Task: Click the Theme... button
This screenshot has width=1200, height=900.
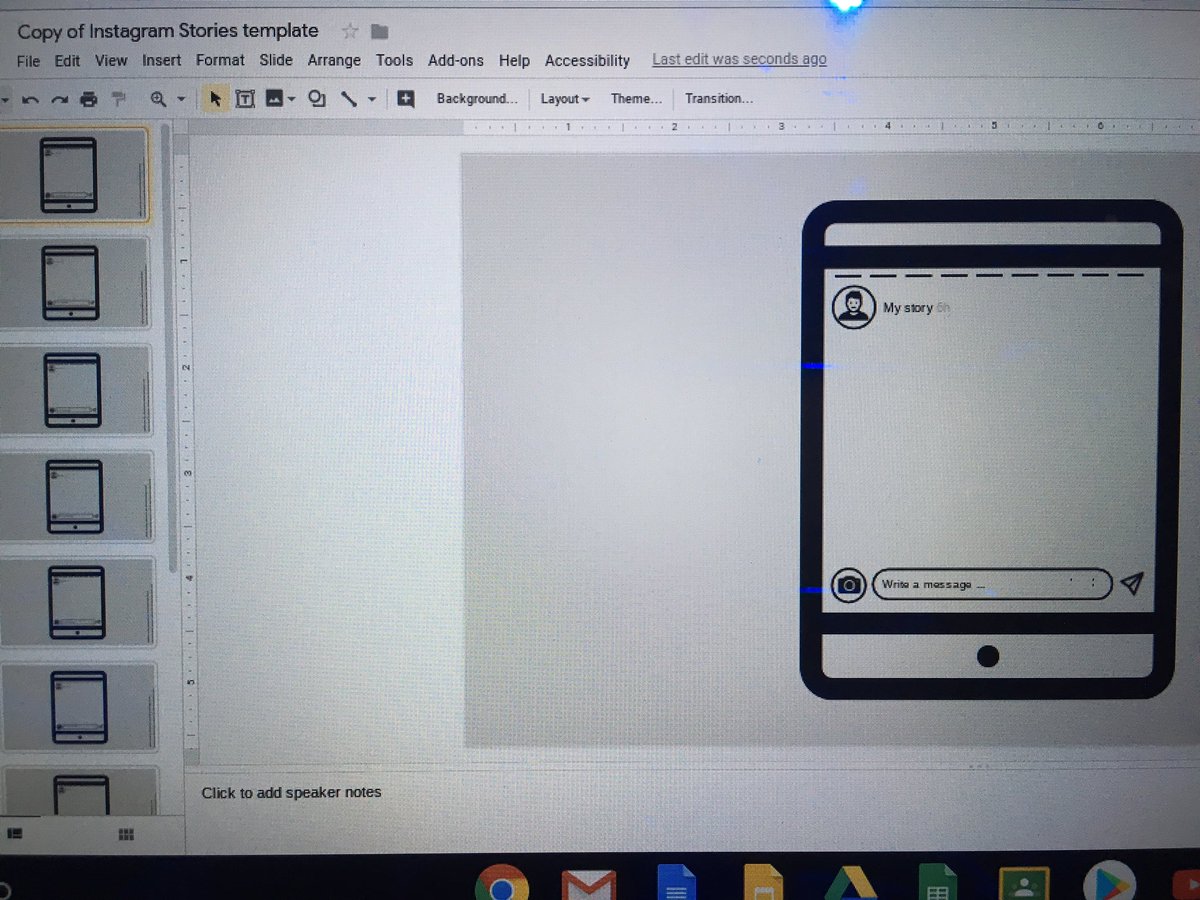Action: coord(637,98)
